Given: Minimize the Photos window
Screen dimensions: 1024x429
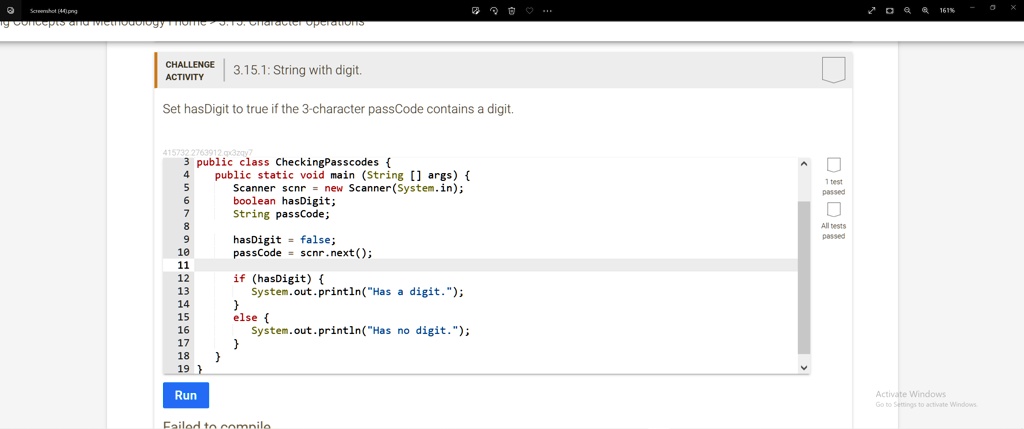Looking at the screenshot, I should click(972, 8).
